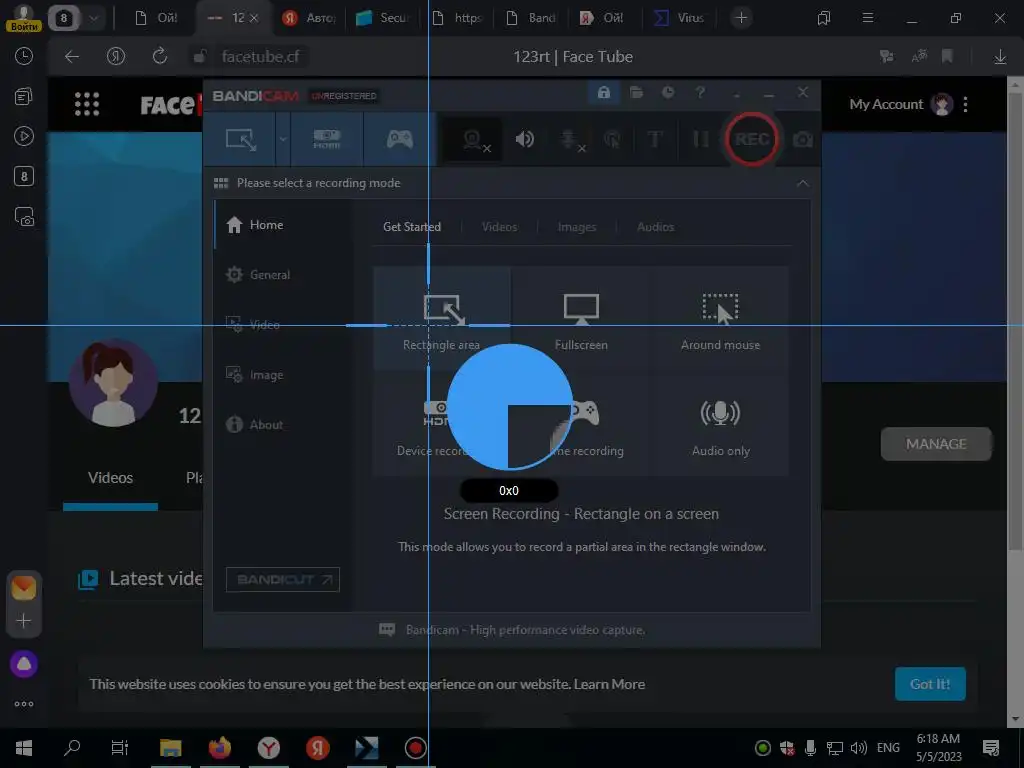This screenshot has width=1024, height=768.
Task: Open Bandicam help question mark icon
Action: pyautogui.click(x=700, y=92)
